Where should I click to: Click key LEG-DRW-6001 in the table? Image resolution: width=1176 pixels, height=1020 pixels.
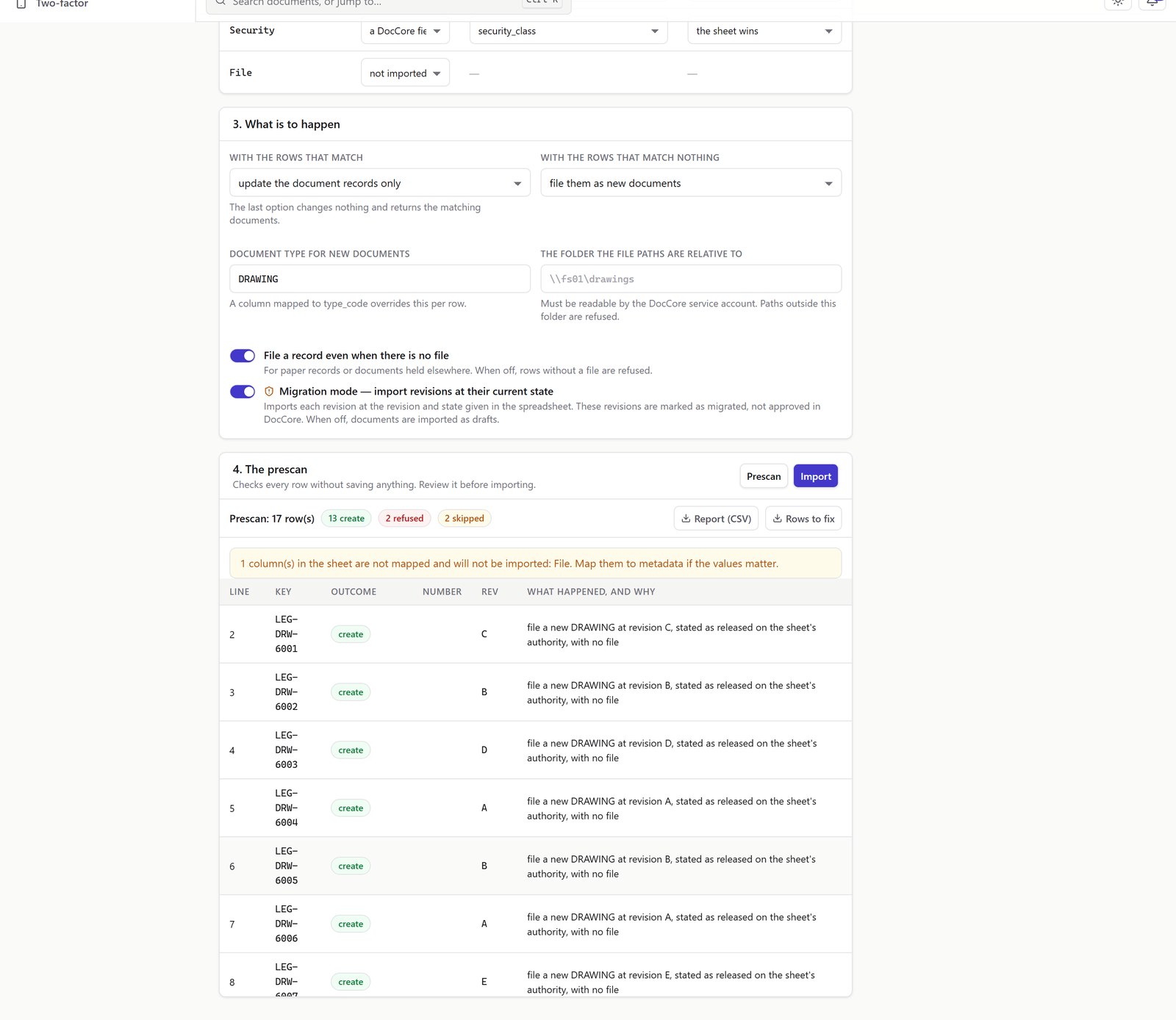(x=287, y=634)
